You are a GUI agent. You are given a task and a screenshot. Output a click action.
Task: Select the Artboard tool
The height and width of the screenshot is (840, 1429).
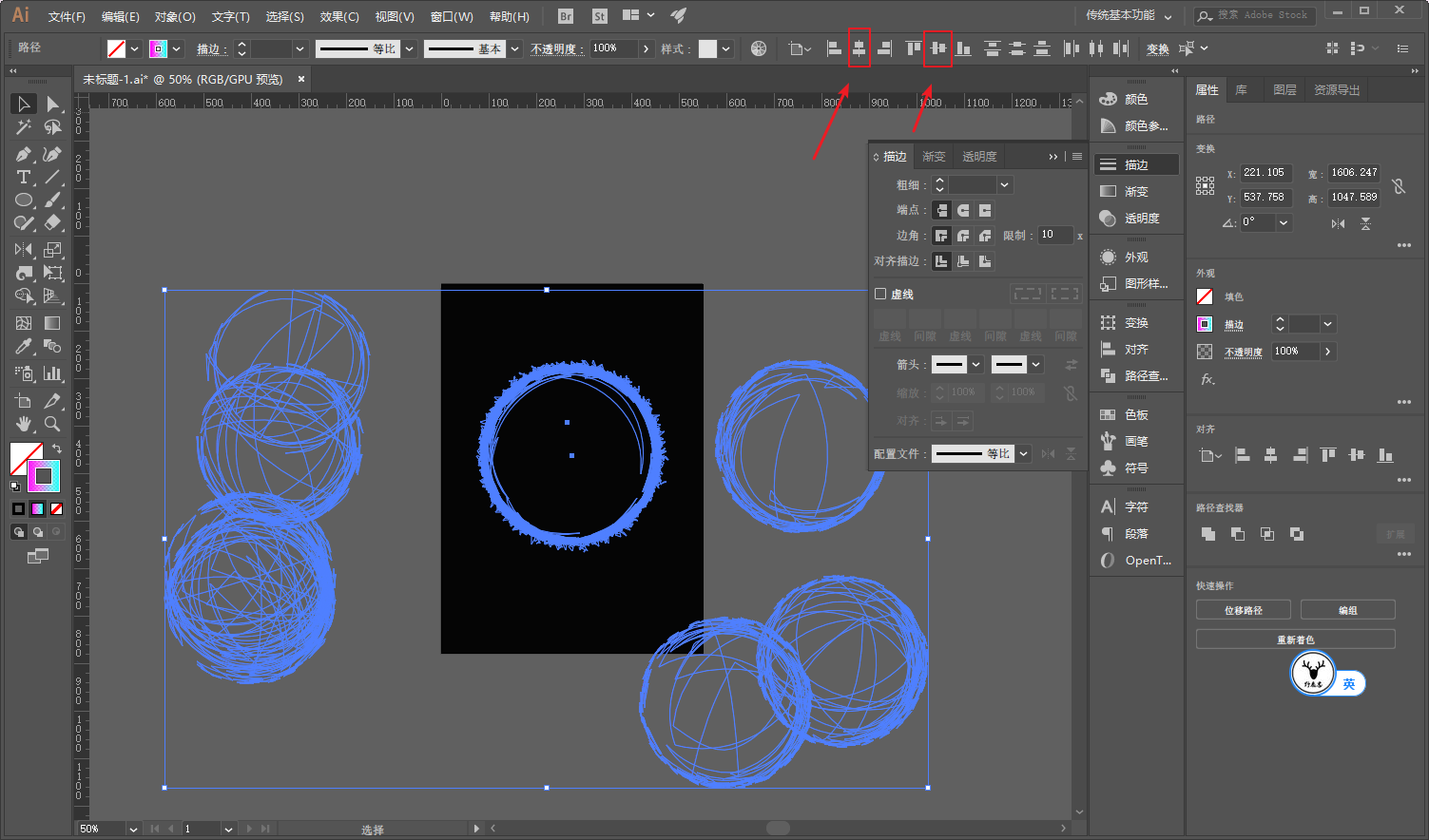(x=24, y=401)
